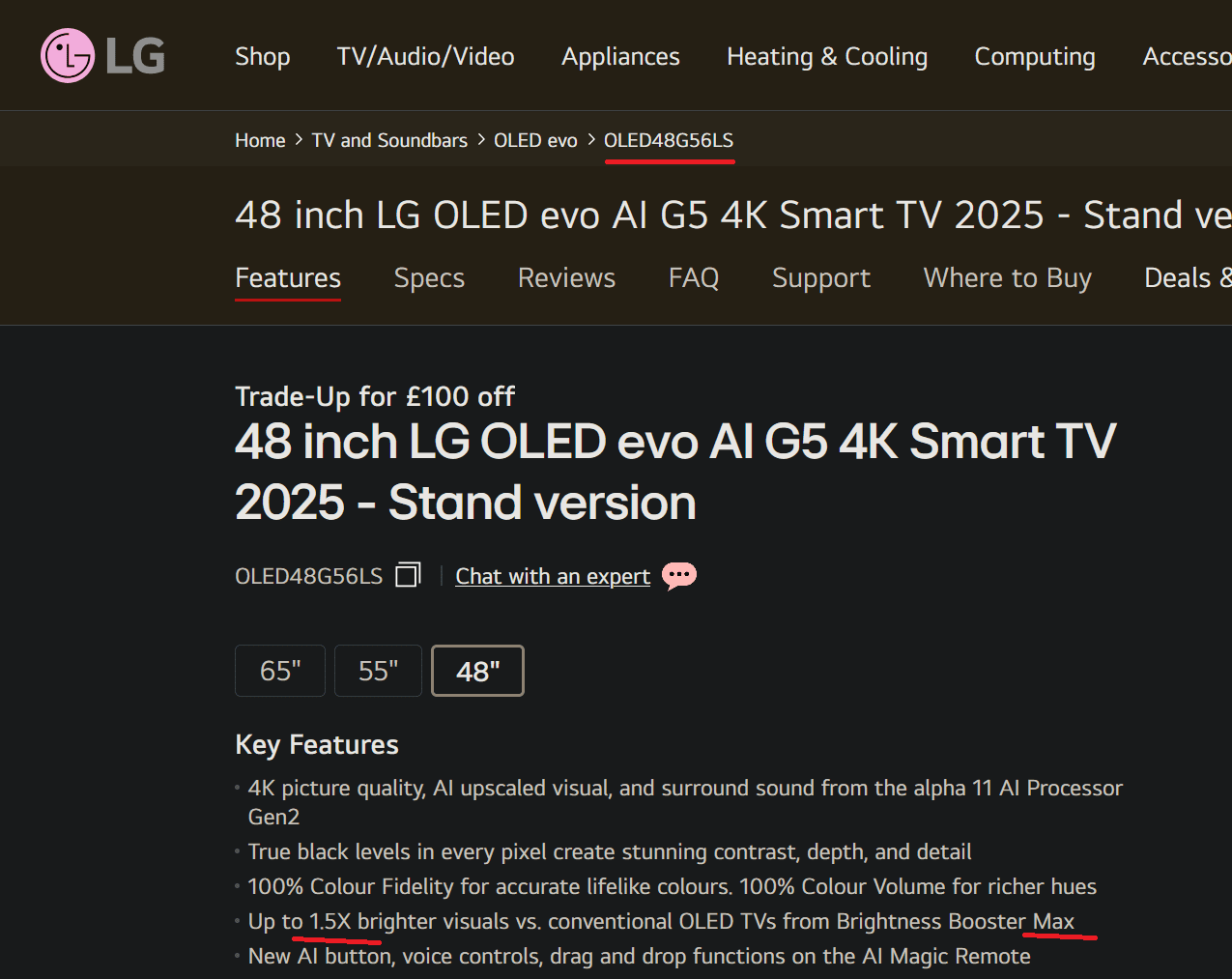
Task: Click OLED48G56LS breadcrumb
Action: (x=669, y=140)
